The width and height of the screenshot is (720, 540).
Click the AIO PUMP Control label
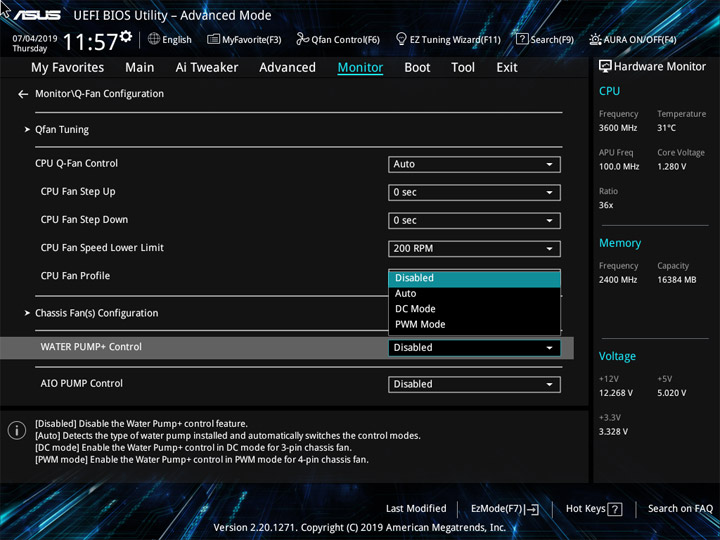pos(82,383)
